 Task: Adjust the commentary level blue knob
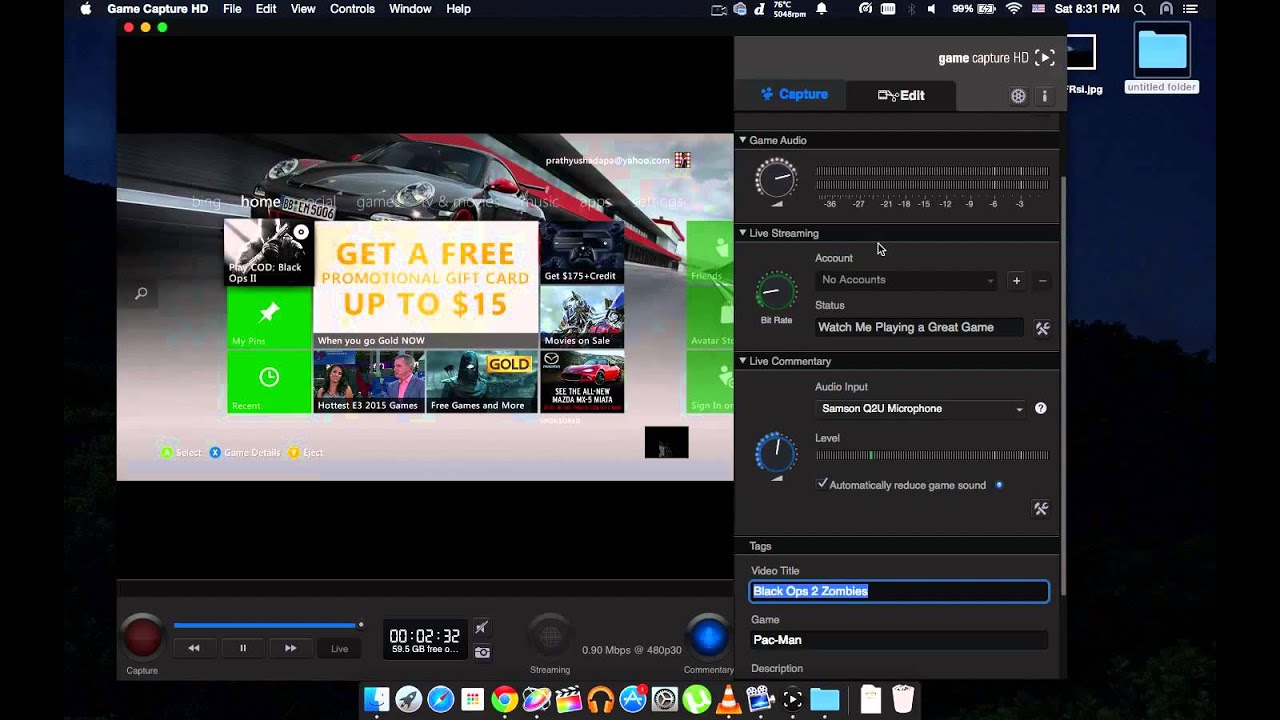click(x=776, y=453)
